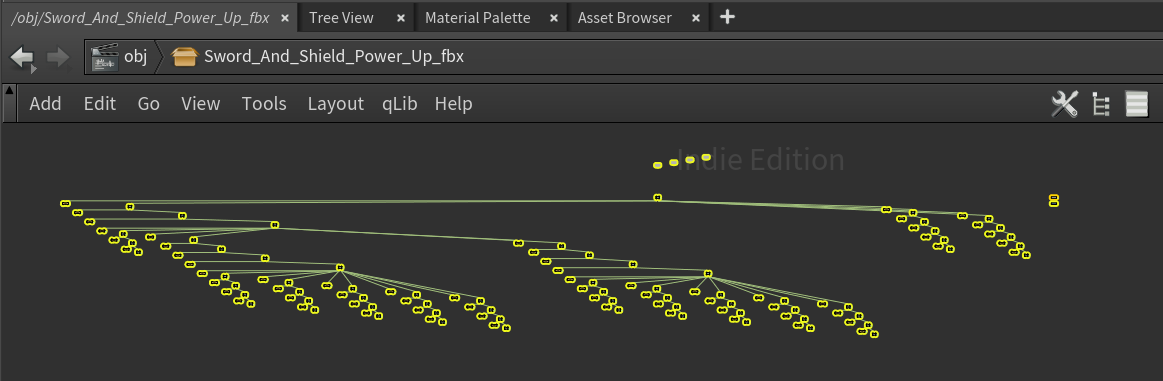1163x381 pixels.
Task: Open the Tools menu
Action: 264,104
